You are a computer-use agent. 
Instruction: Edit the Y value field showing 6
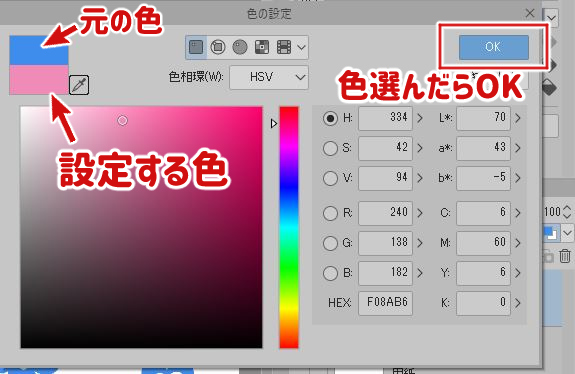click(483, 273)
